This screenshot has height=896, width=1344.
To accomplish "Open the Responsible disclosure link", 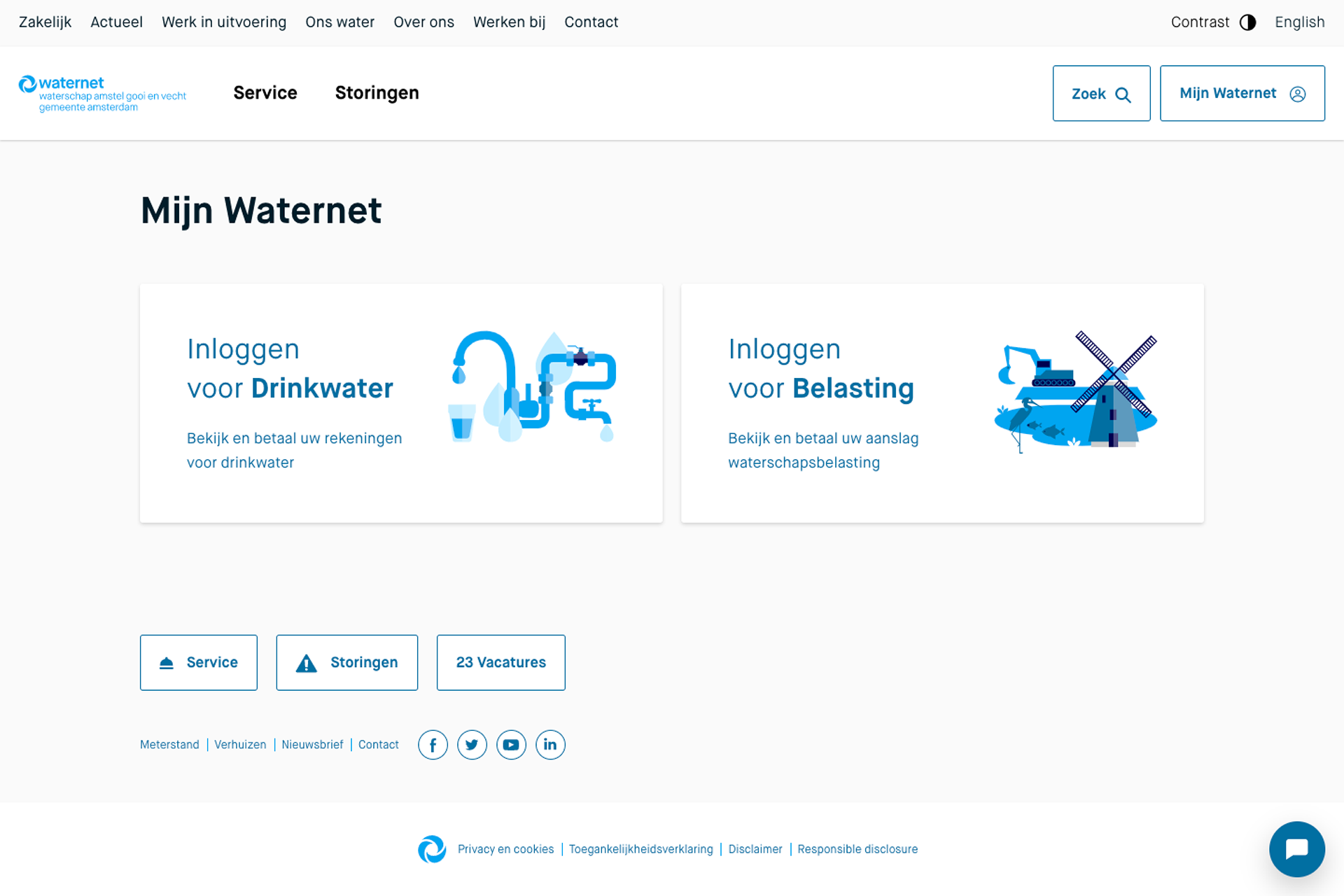I will [x=857, y=849].
